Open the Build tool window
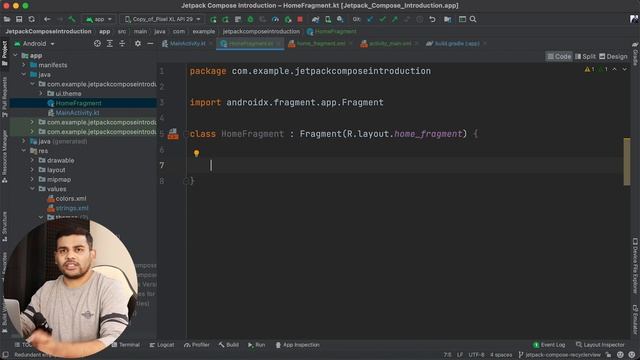Viewport: 640px width, 360px height. point(229,345)
